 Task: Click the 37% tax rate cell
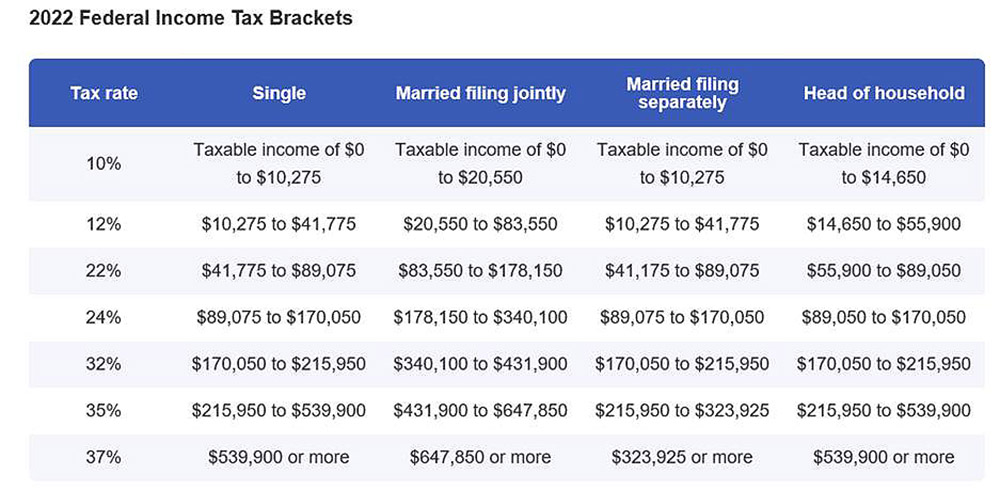(104, 457)
